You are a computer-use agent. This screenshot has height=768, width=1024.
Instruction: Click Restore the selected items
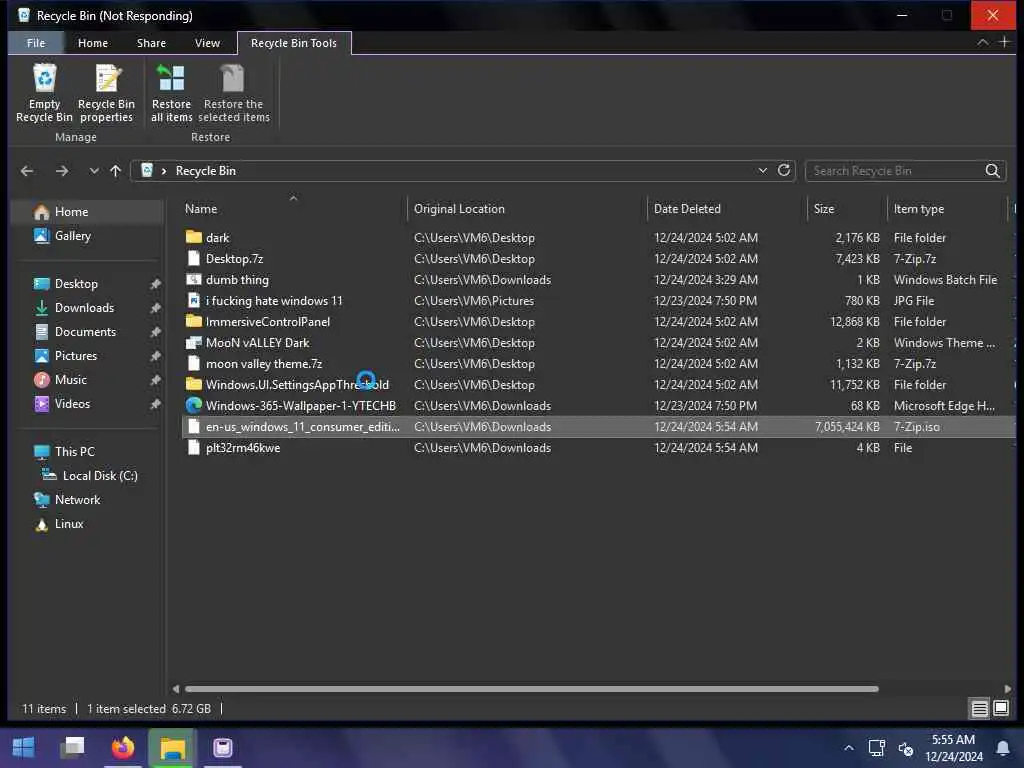coord(233,92)
